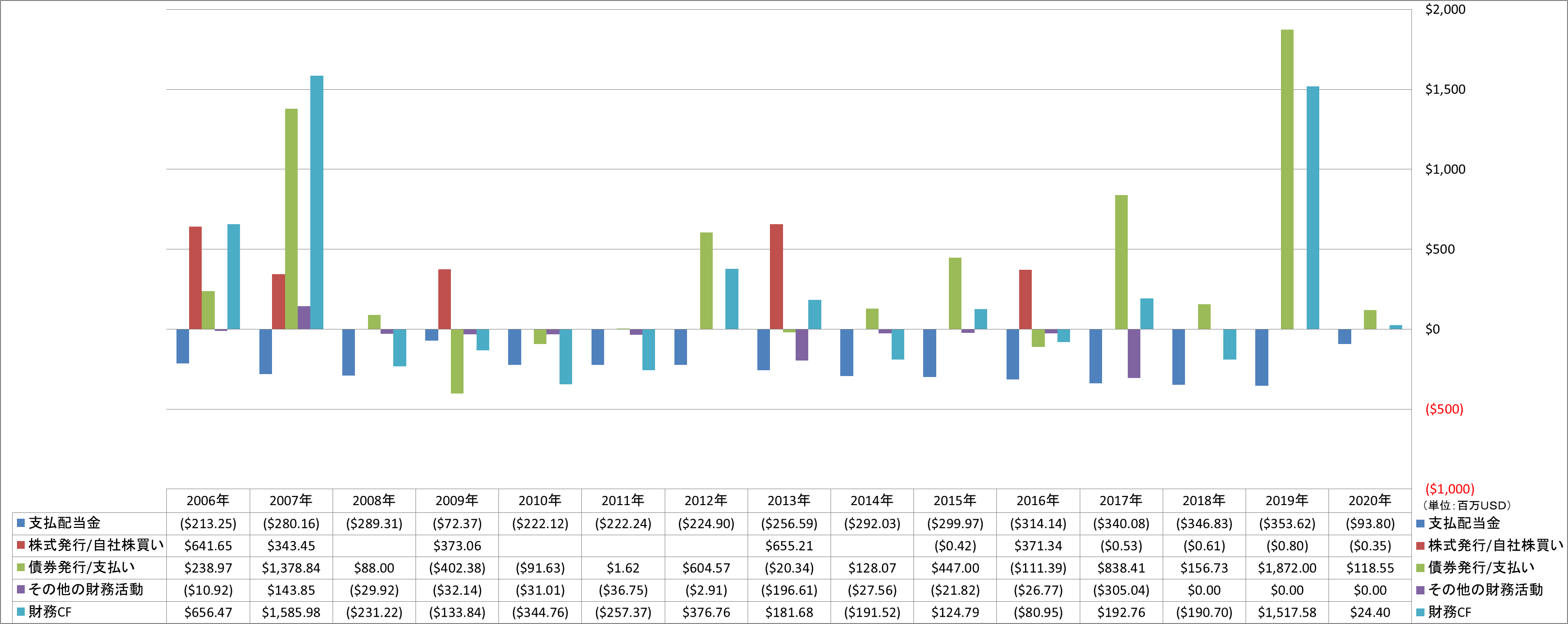
Task: Click the ($402.38) bond payment cell
Action: 457,568
